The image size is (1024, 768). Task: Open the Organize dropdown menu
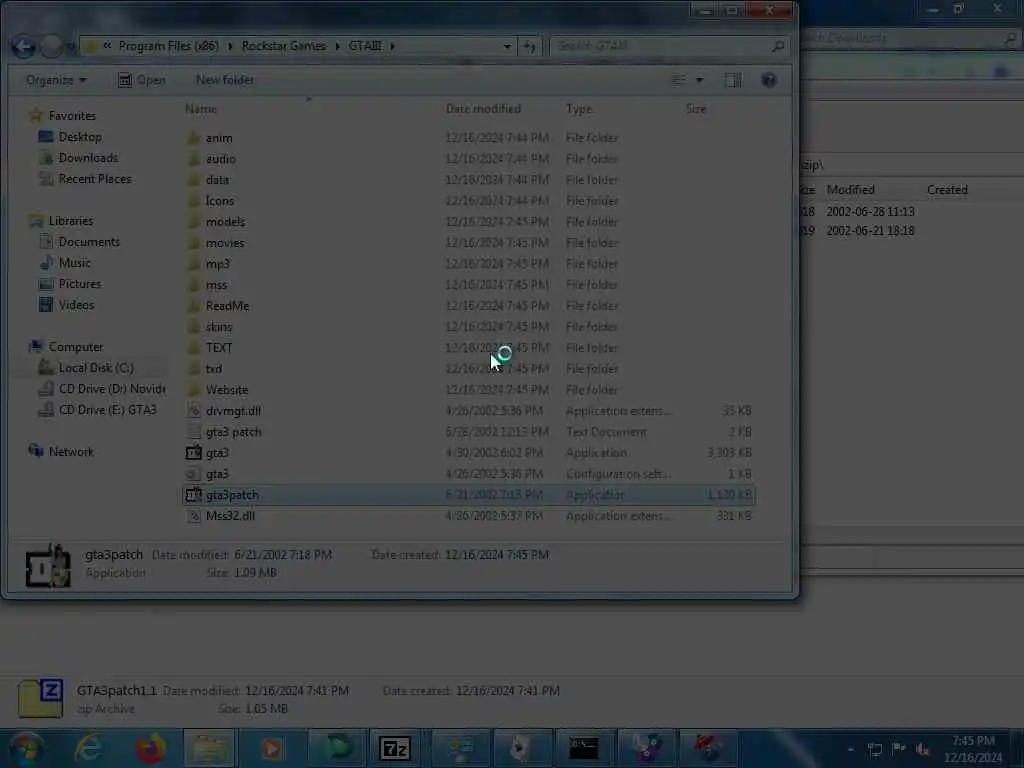tap(56, 80)
